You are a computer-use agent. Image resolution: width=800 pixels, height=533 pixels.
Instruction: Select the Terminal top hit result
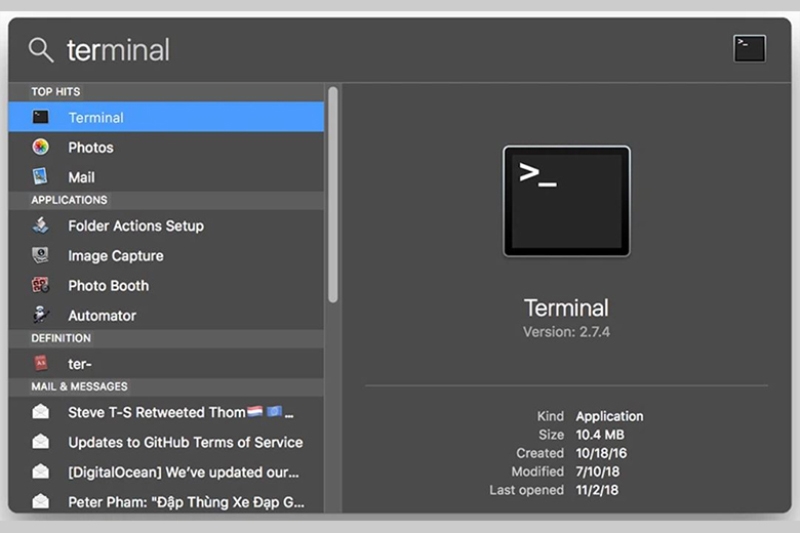coord(166,117)
